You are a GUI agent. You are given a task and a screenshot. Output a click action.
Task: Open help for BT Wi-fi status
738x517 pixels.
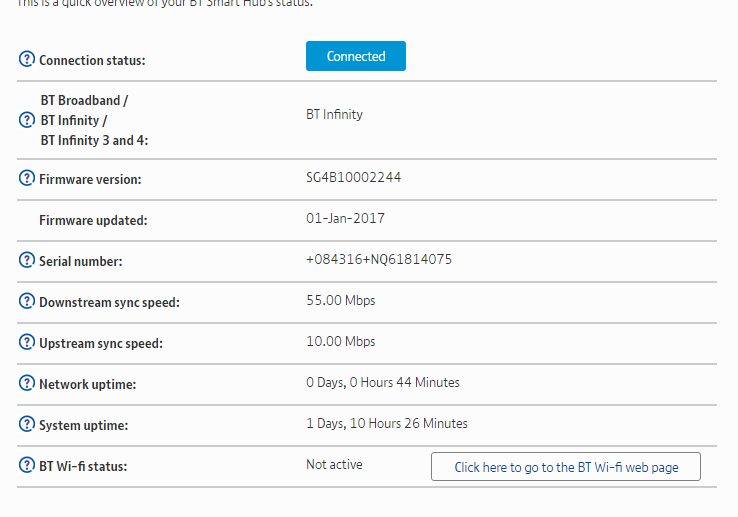coord(27,465)
